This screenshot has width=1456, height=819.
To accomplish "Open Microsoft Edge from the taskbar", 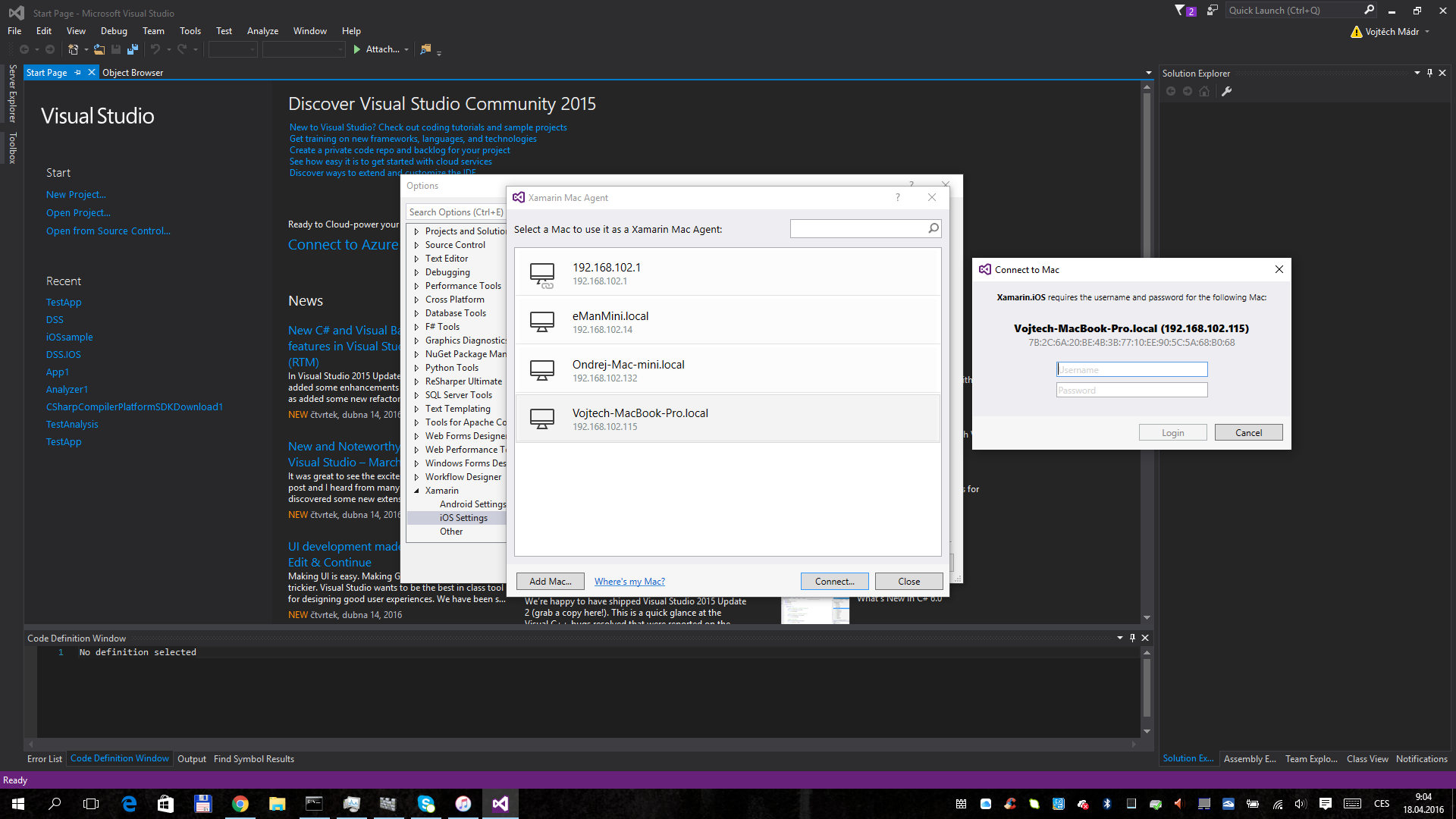I will (129, 804).
